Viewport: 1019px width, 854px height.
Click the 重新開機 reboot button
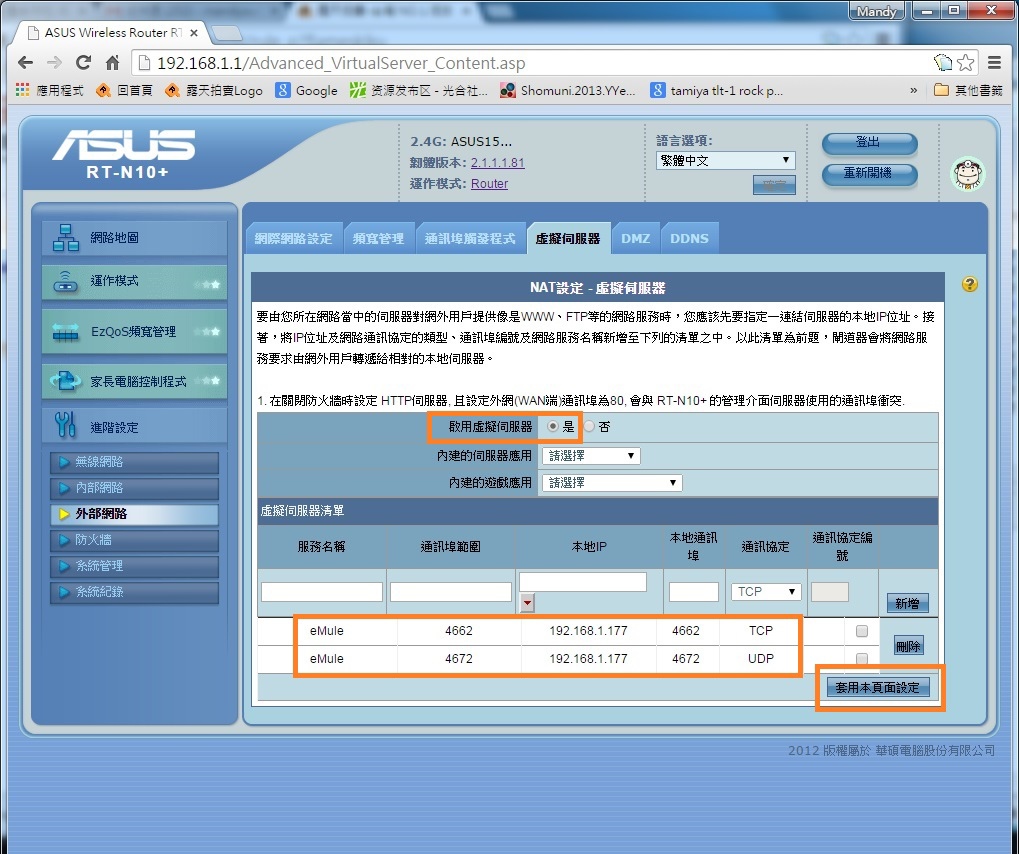tap(870, 173)
